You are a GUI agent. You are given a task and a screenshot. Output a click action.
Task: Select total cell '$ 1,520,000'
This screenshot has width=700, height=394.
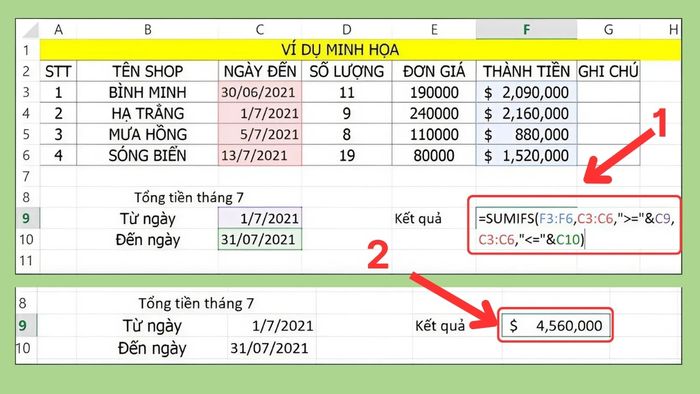pos(526,155)
